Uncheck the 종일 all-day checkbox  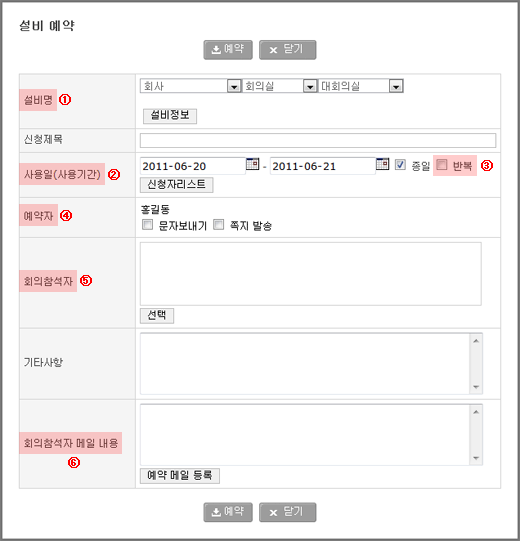pyautogui.click(x=400, y=165)
